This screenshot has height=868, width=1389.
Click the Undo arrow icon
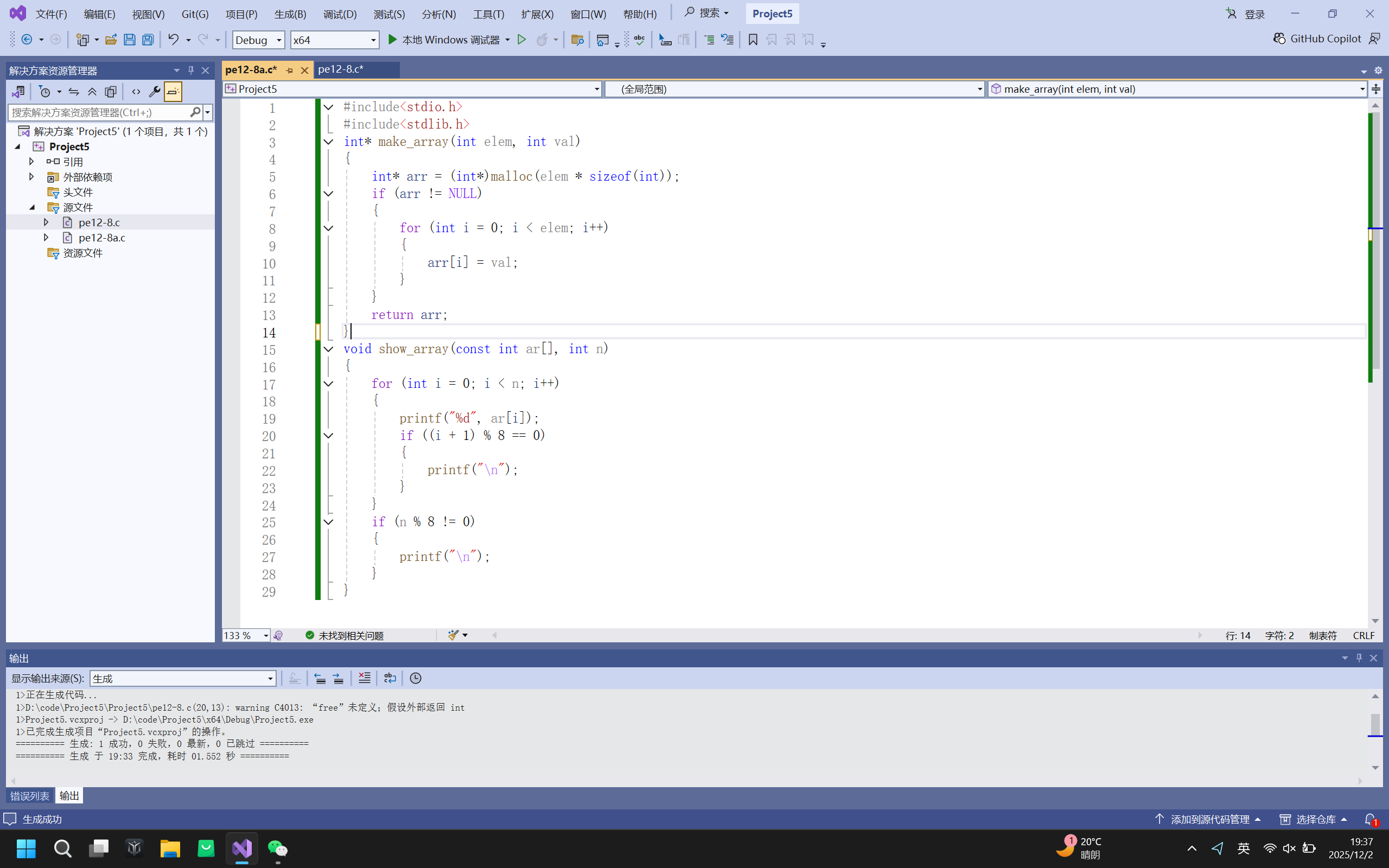click(173, 40)
